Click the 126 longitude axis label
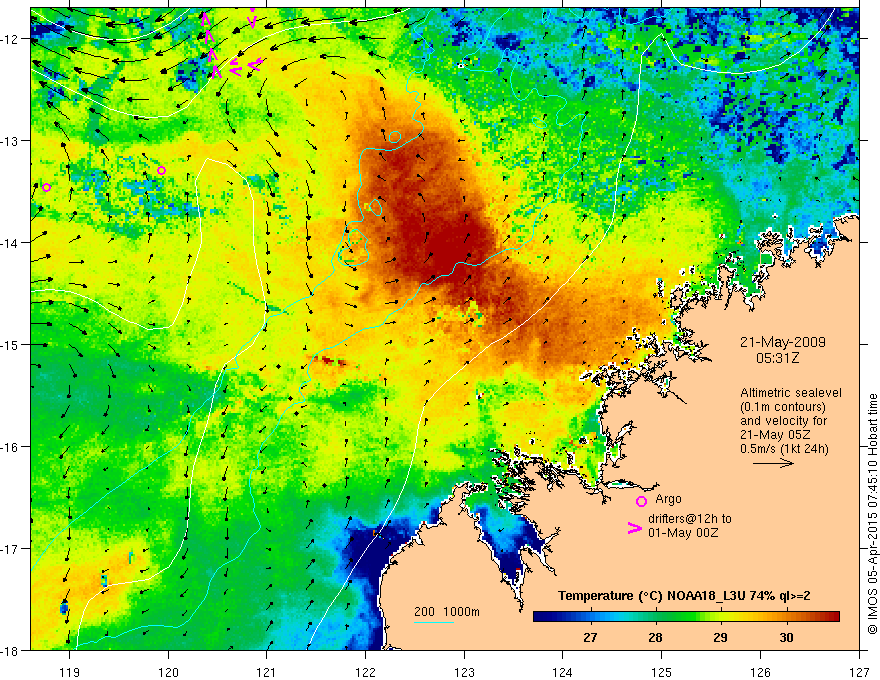This screenshot has width=880, height=680. (760, 672)
